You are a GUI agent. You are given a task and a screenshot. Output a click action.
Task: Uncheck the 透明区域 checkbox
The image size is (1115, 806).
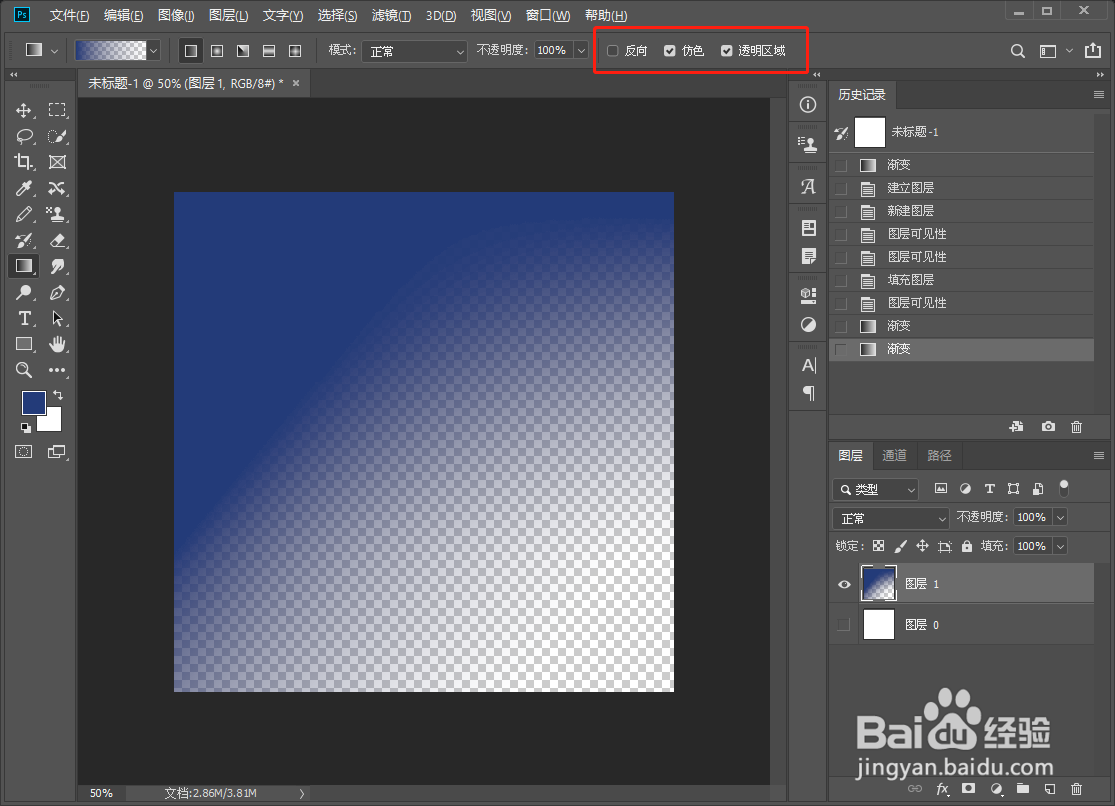[x=727, y=51]
